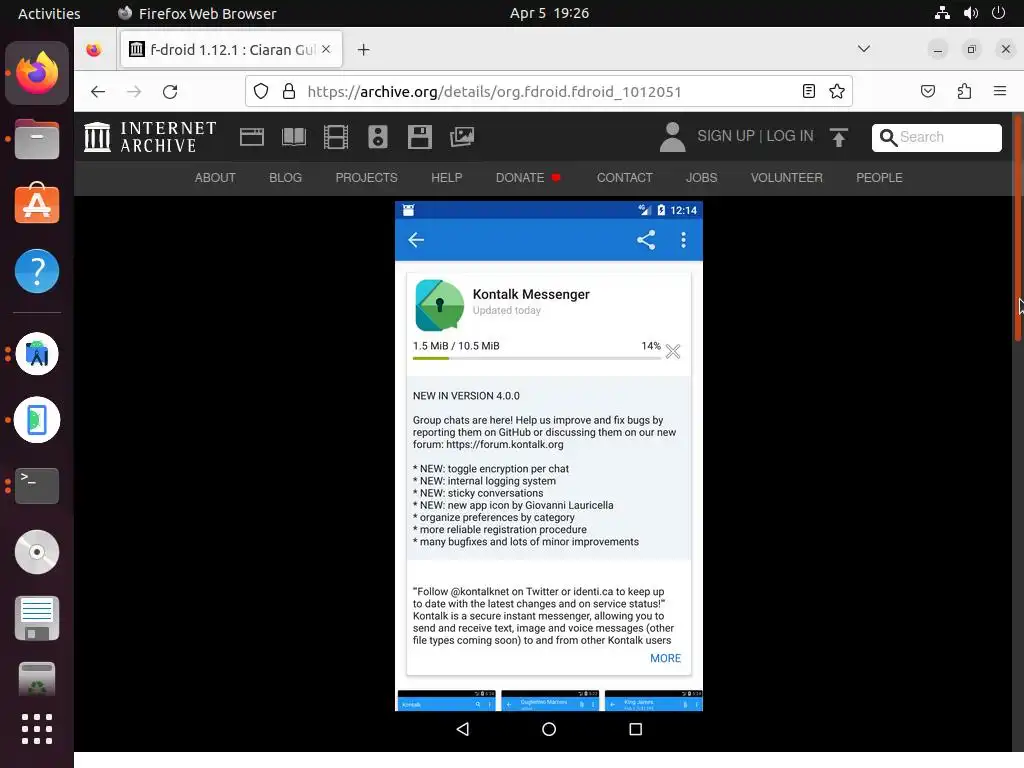The width and height of the screenshot is (1024, 768).
Task: Open the PEOPLE link
Action: [879, 178]
